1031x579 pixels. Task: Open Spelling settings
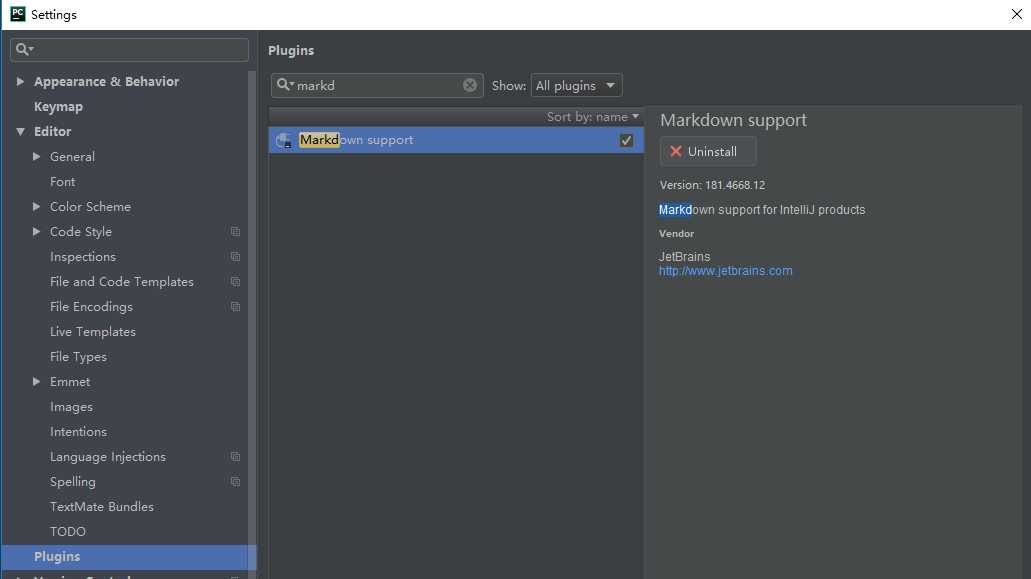tap(72, 481)
